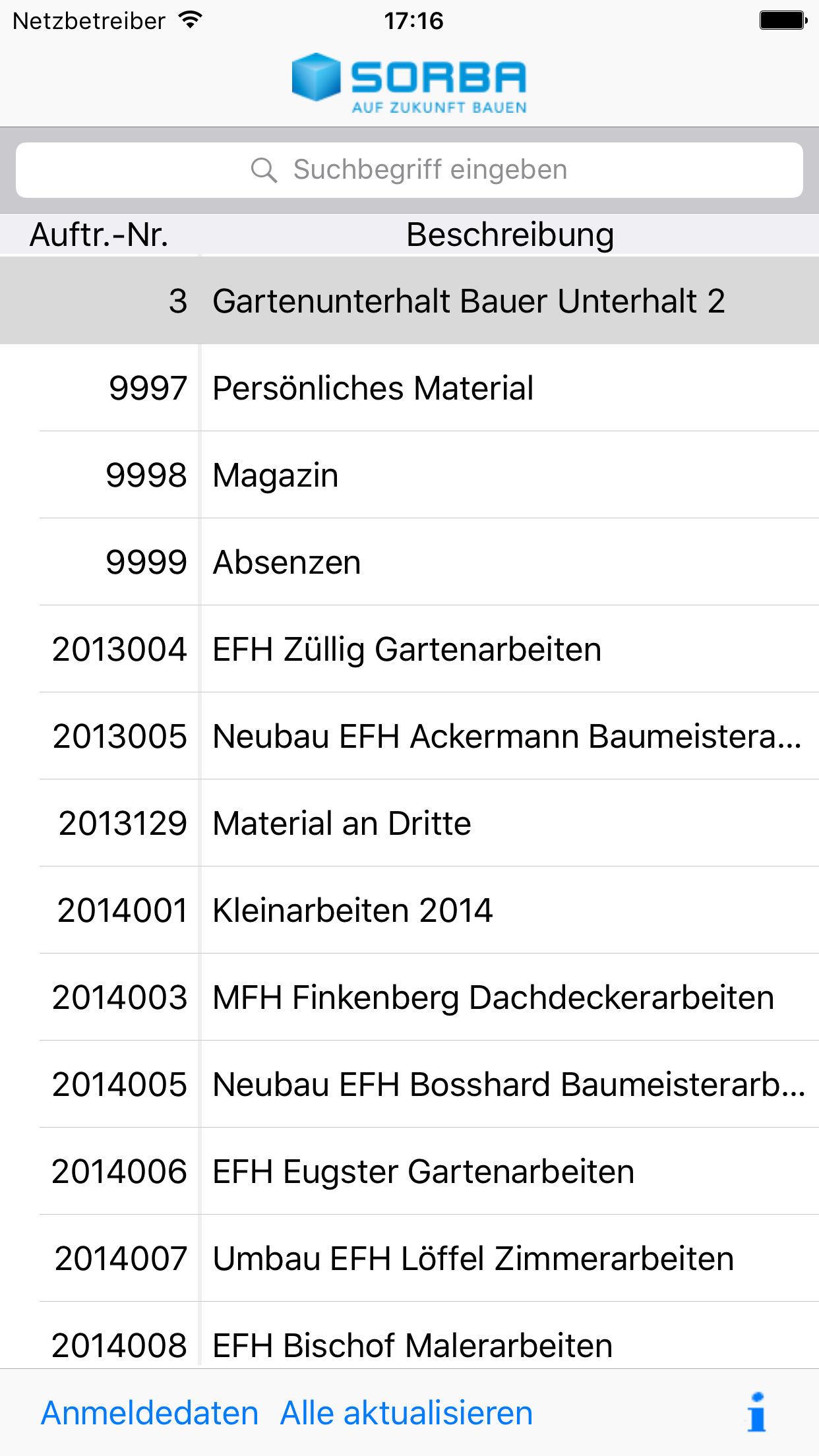The width and height of the screenshot is (819, 1456).
Task: Choose Kleinarbeiten 2014 order
Action: pyautogui.click(x=409, y=910)
